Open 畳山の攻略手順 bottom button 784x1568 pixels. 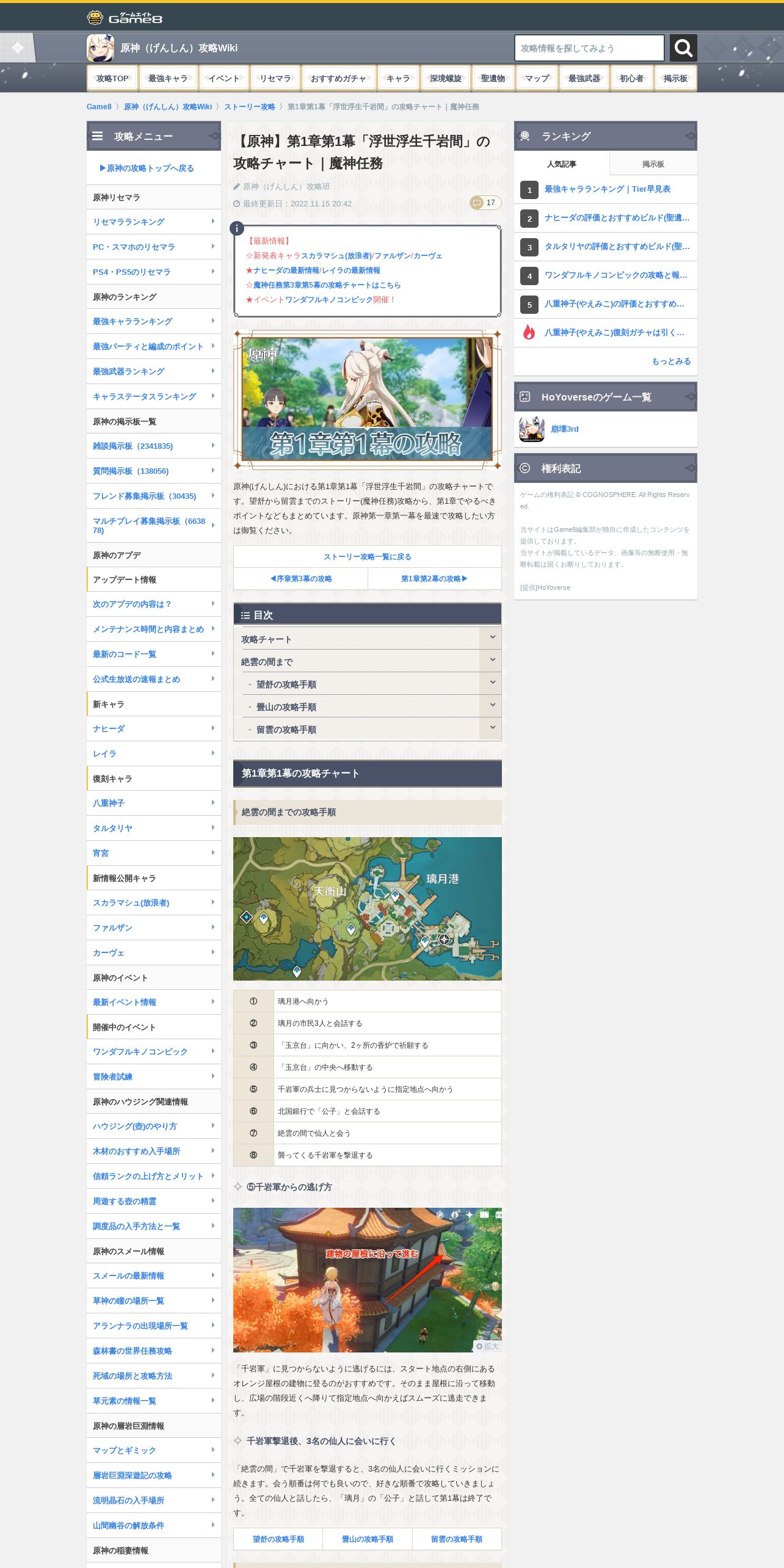[368, 1539]
